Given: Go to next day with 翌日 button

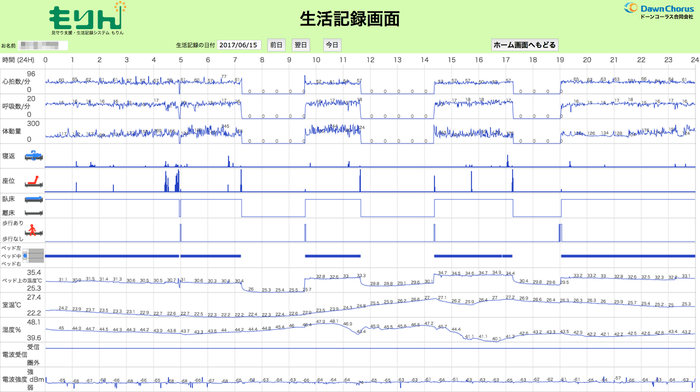Looking at the screenshot, I should pyautogui.click(x=301, y=45).
